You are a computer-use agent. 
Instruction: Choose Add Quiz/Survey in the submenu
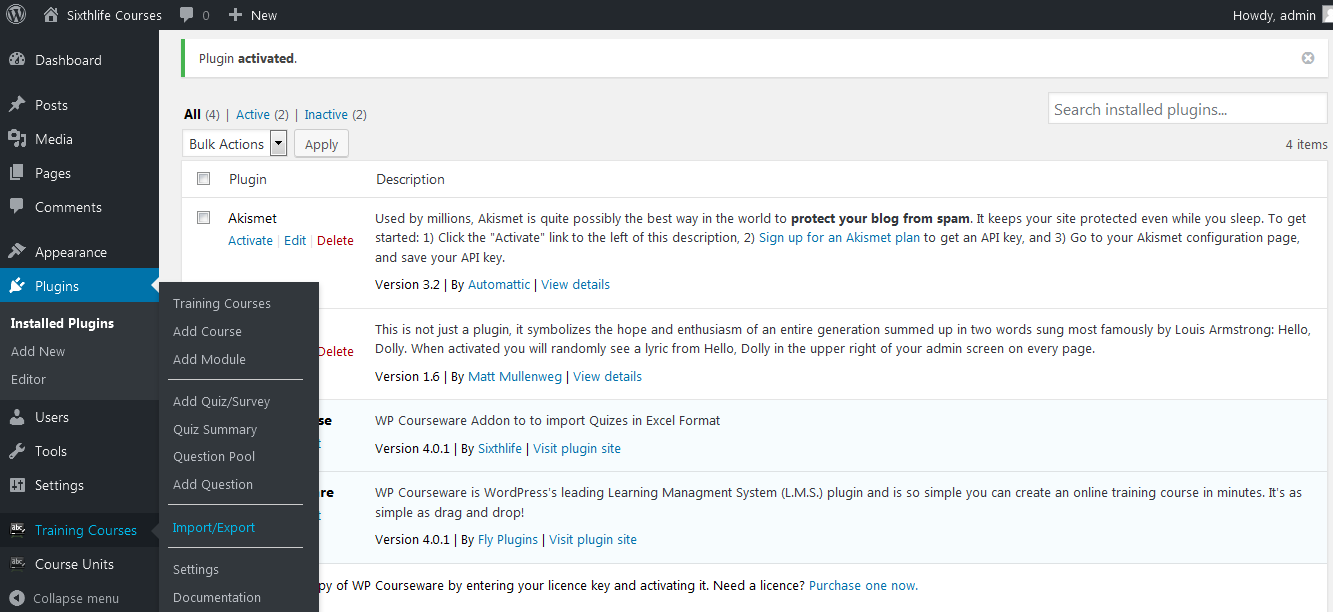click(x=221, y=401)
